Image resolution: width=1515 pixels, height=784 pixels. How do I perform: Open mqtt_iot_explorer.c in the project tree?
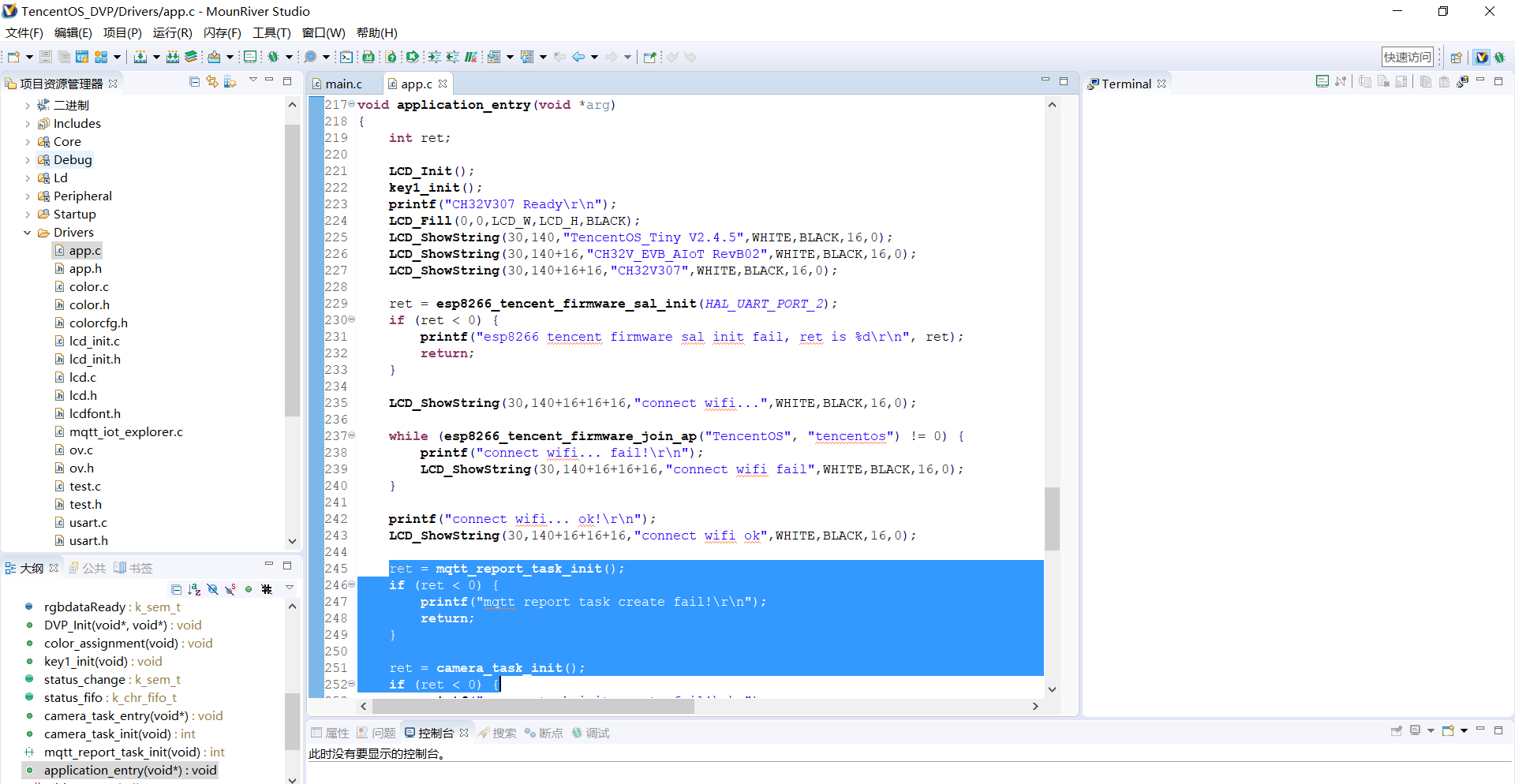click(x=125, y=432)
